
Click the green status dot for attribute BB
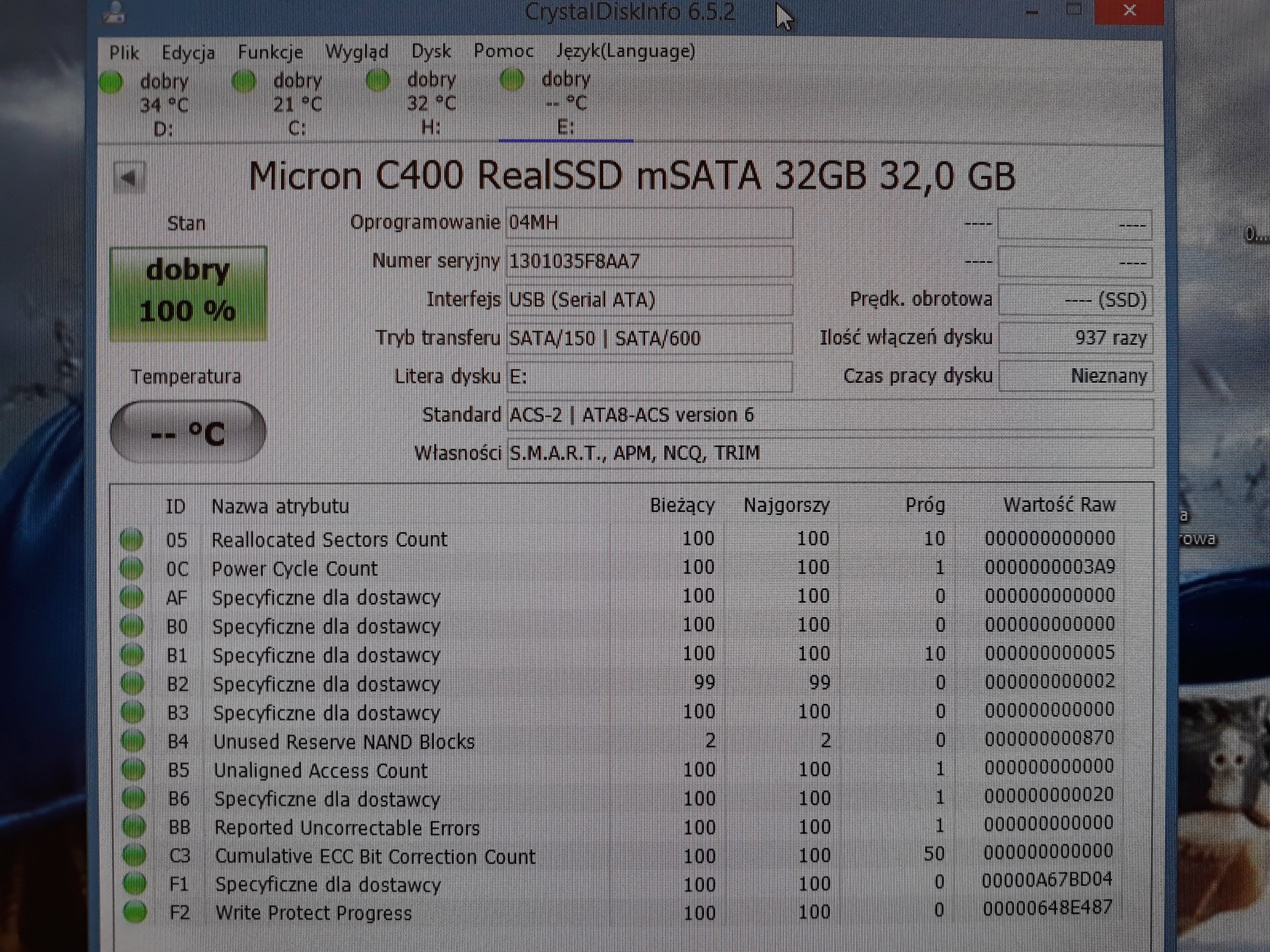[134, 827]
